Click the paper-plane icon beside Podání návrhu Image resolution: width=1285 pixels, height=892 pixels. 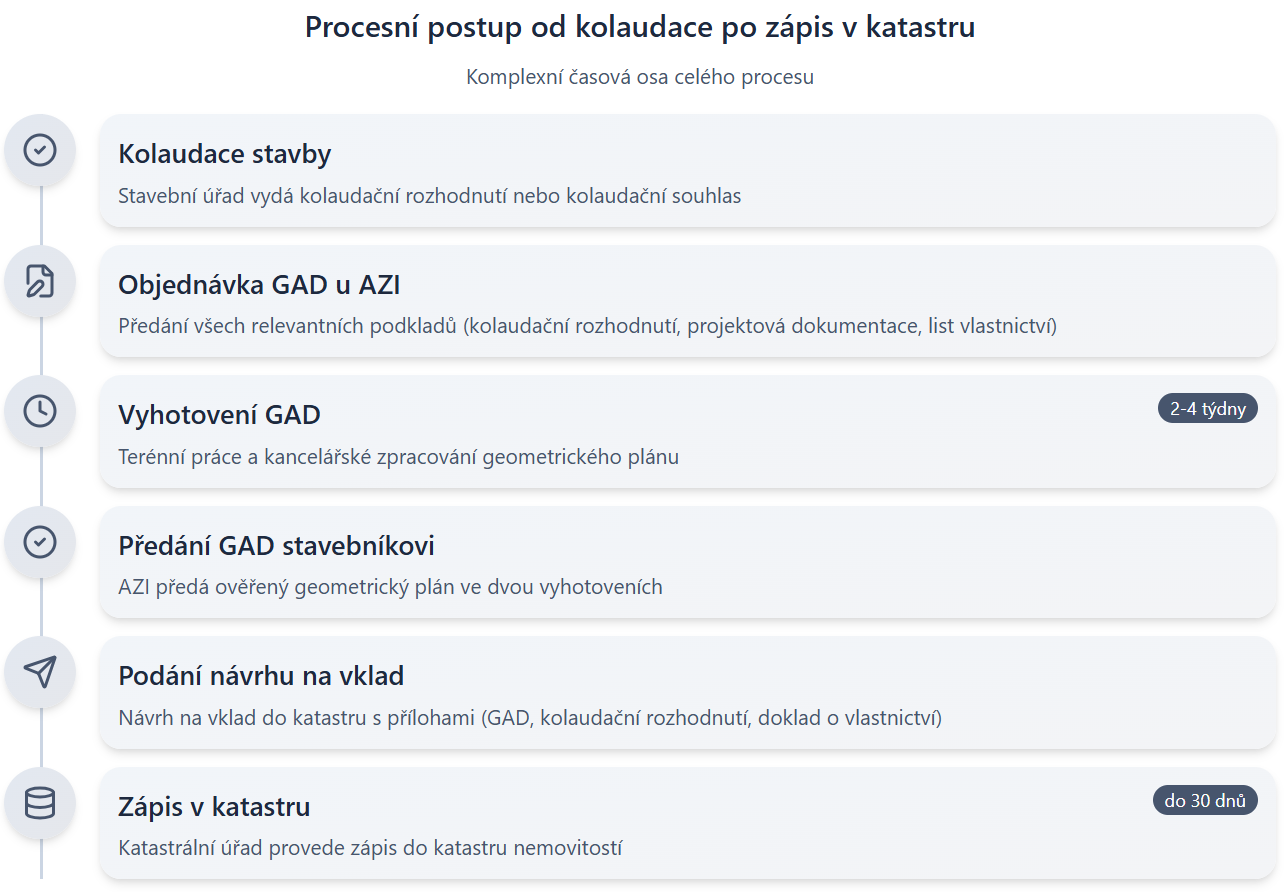[40, 673]
